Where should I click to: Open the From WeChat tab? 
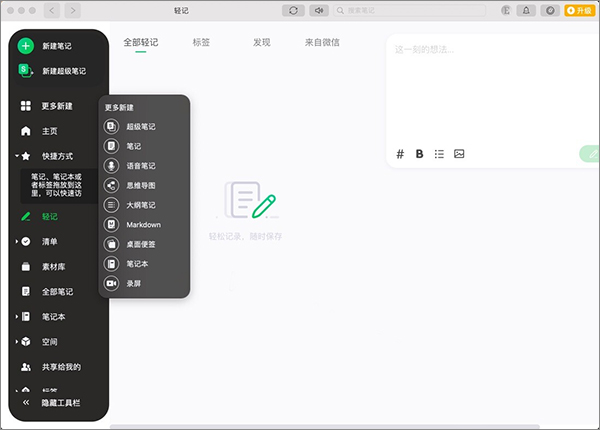tap(322, 42)
